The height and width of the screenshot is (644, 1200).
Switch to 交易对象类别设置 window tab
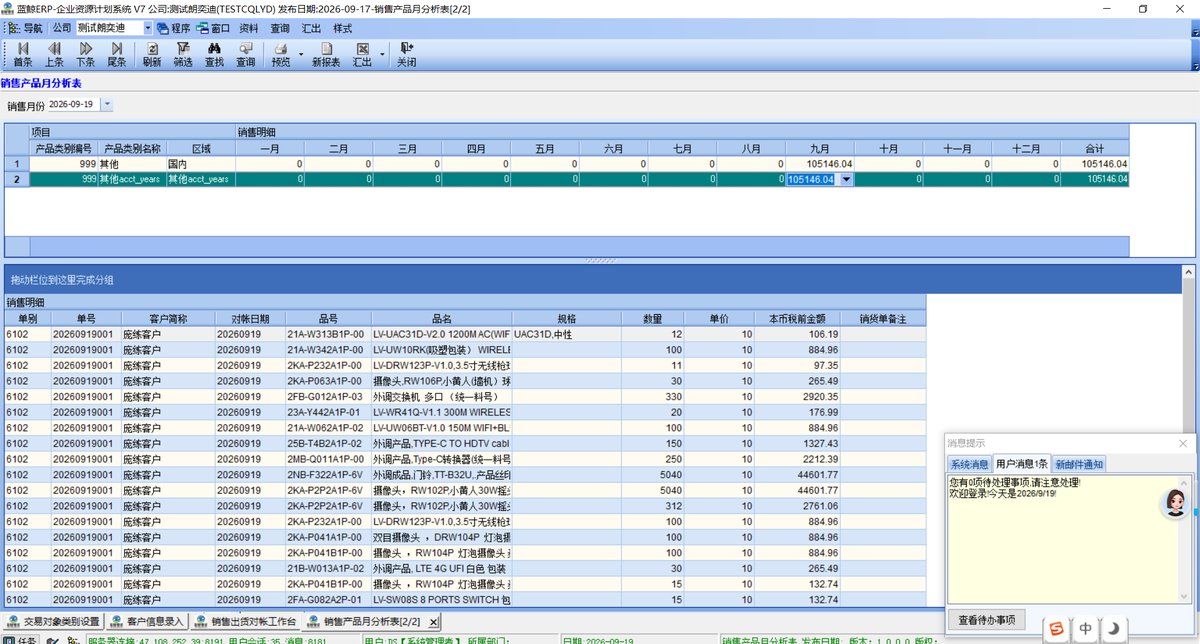coord(54,622)
